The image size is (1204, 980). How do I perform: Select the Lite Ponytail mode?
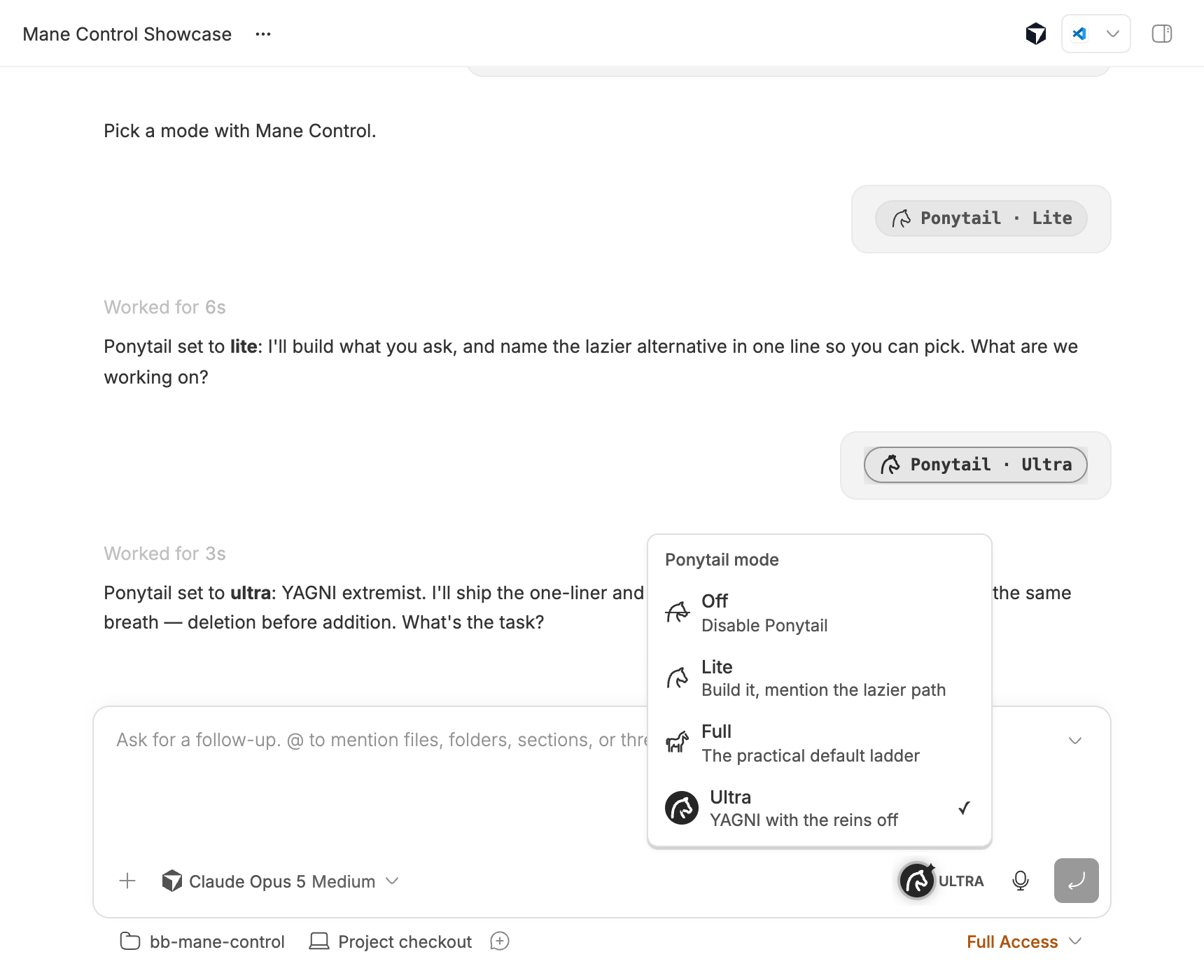(x=819, y=678)
